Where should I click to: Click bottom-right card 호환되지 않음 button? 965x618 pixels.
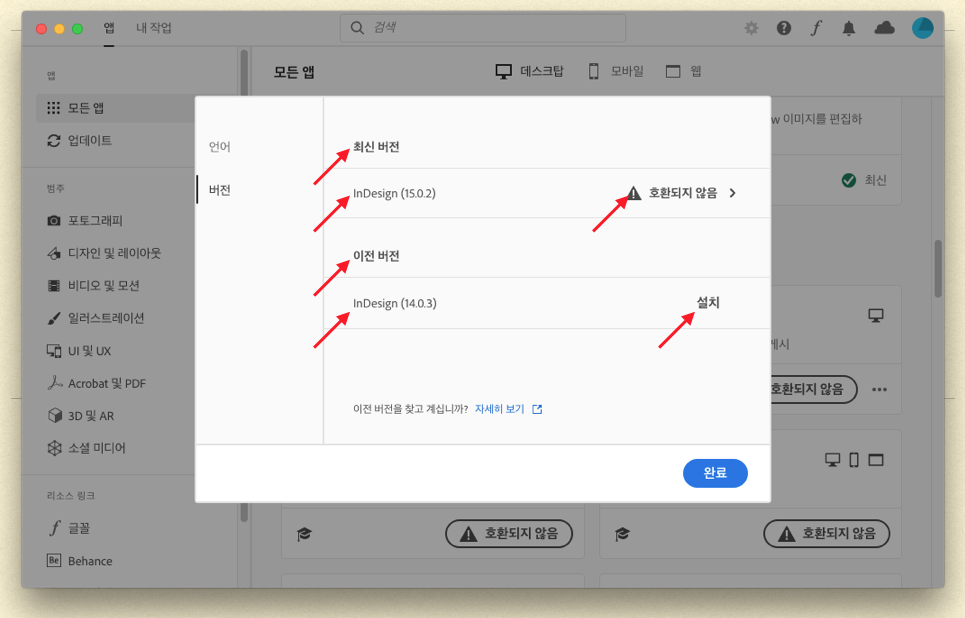click(x=827, y=534)
